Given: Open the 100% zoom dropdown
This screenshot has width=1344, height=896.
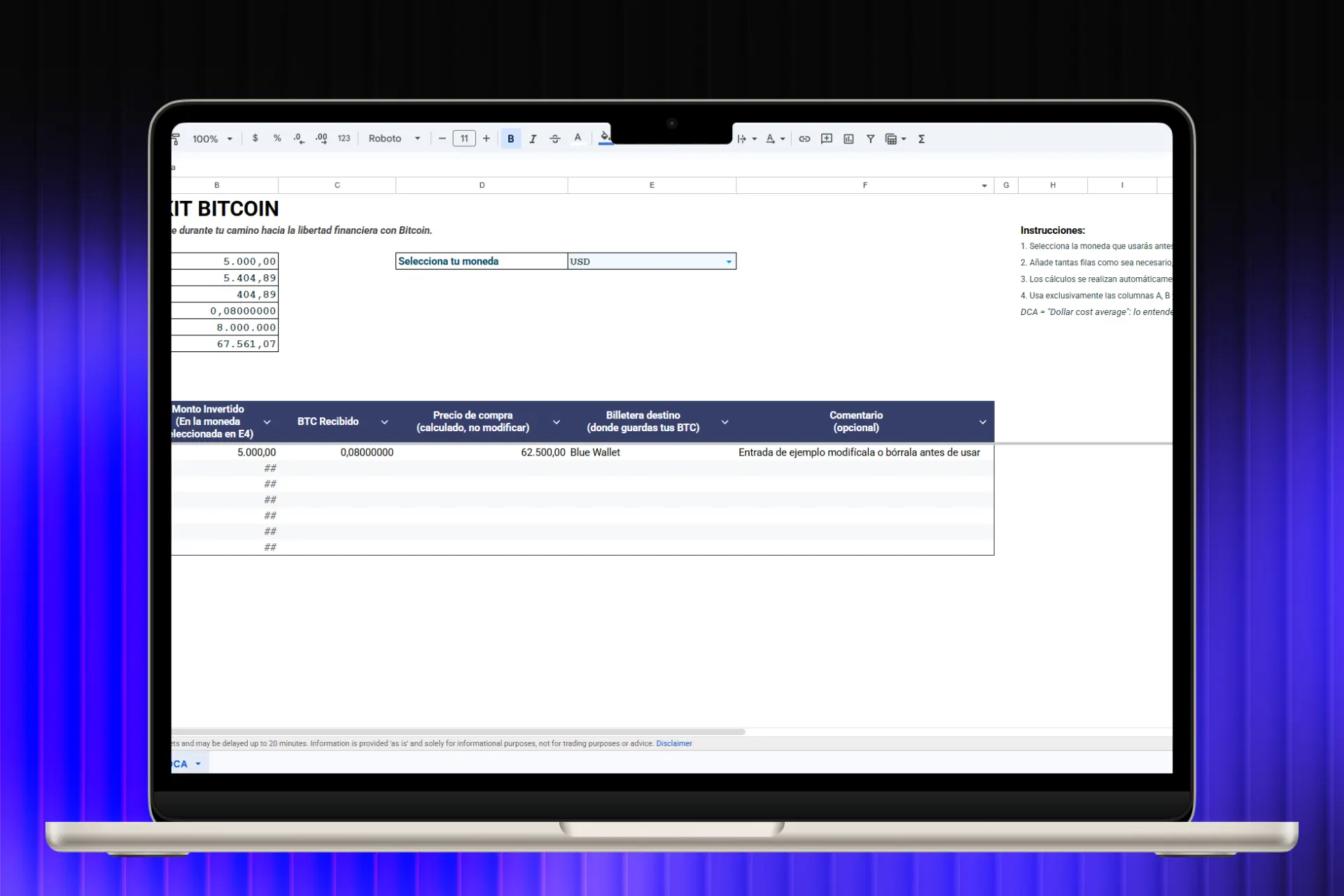Looking at the screenshot, I should tap(212, 139).
